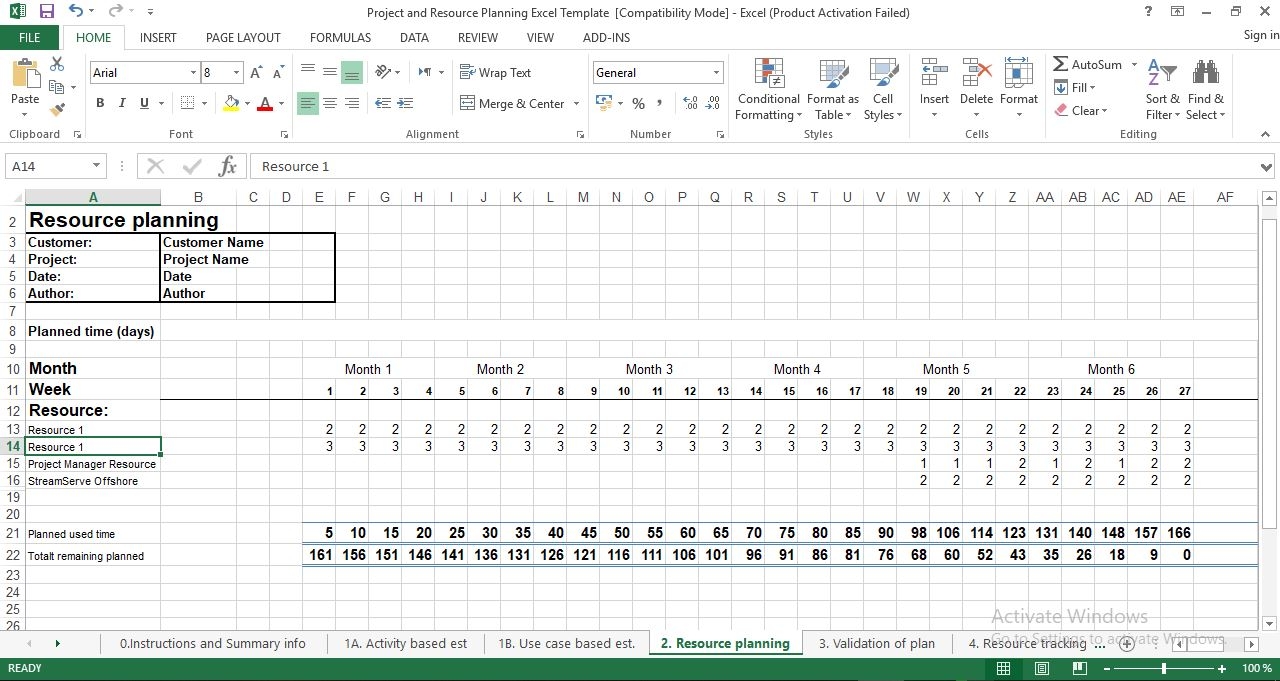
Task: Apply Comma Style format
Action: tap(660, 103)
